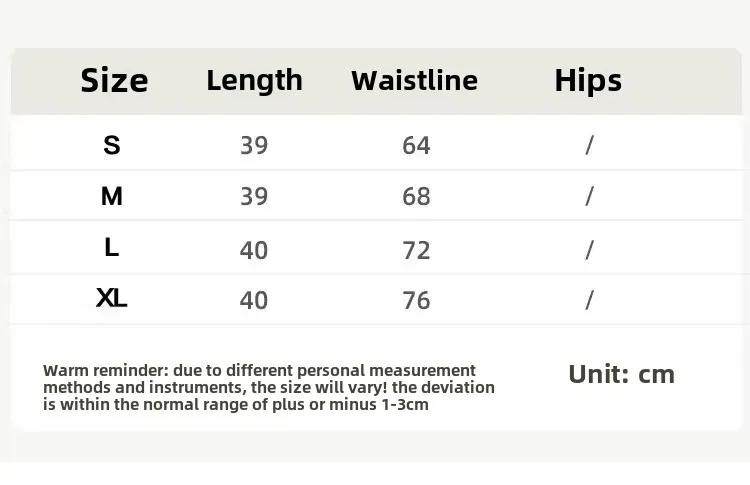Click the Hips column header
Viewport: 750px width, 485px height.
pos(588,81)
